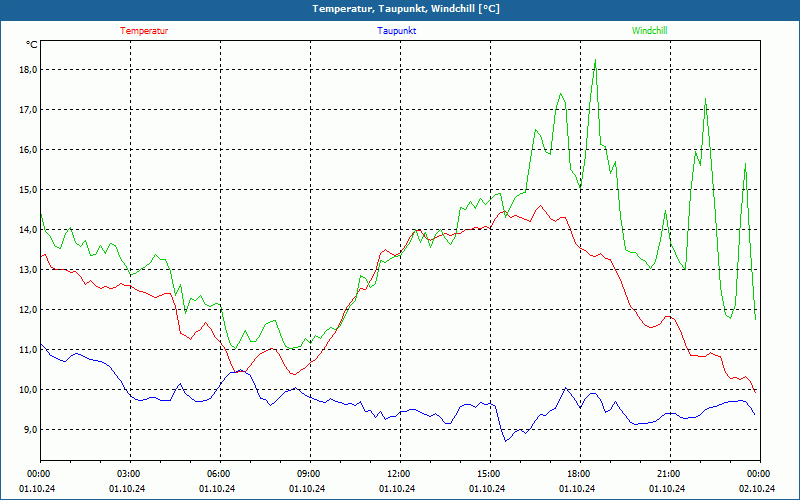Click the 16,0 y-axis value
Viewport: 800px width, 500px height.
point(30,150)
